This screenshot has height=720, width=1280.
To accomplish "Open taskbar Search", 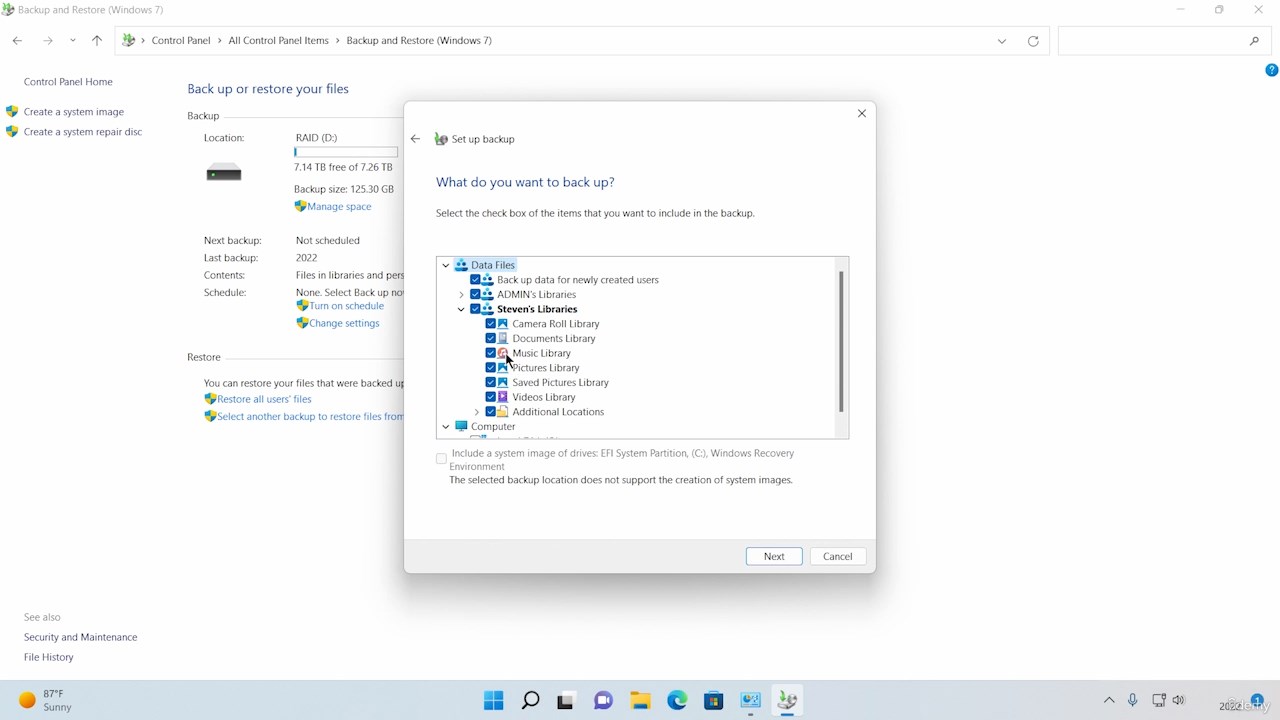I will point(530,700).
